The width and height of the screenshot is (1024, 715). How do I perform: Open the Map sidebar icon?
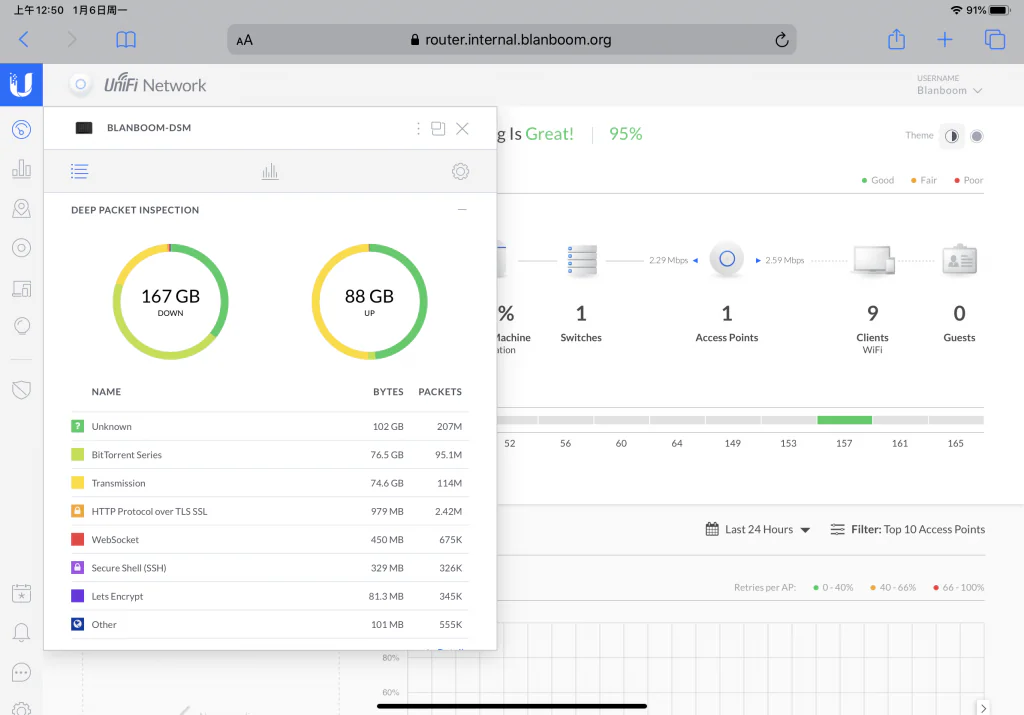[x=22, y=208]
